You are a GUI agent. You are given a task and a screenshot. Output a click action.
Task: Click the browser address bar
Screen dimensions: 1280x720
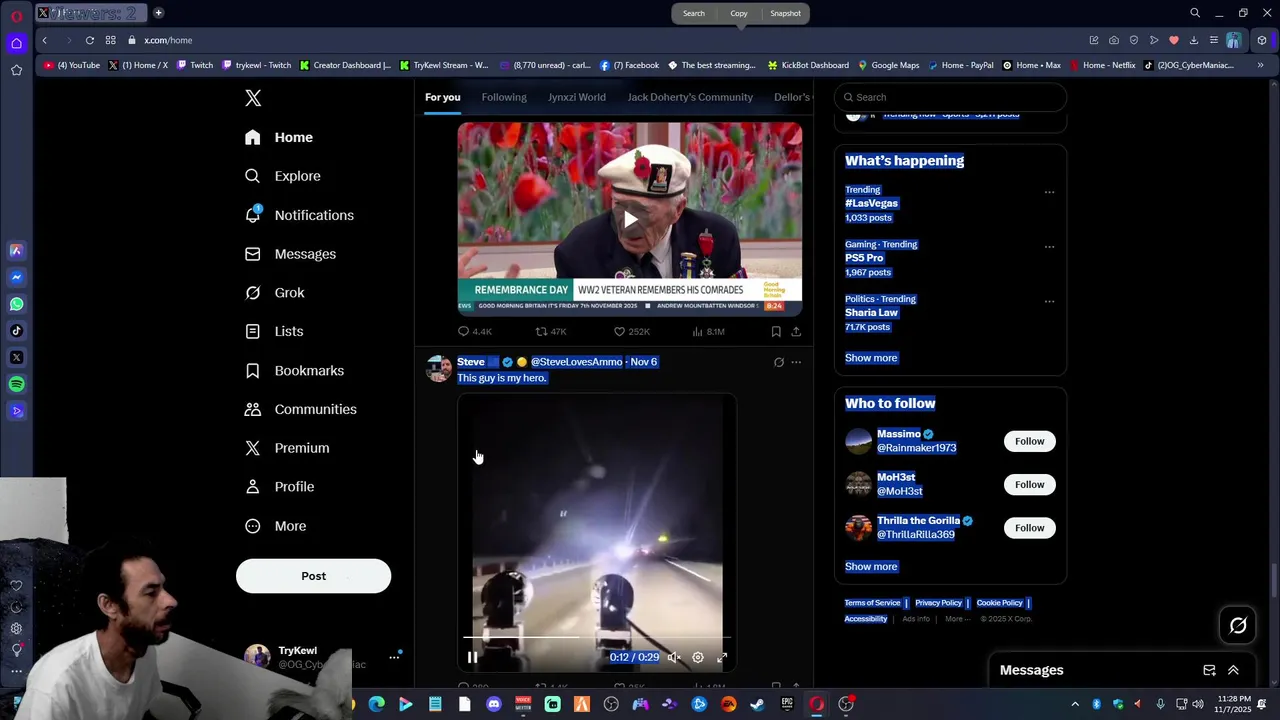click(x=600, y=40)
